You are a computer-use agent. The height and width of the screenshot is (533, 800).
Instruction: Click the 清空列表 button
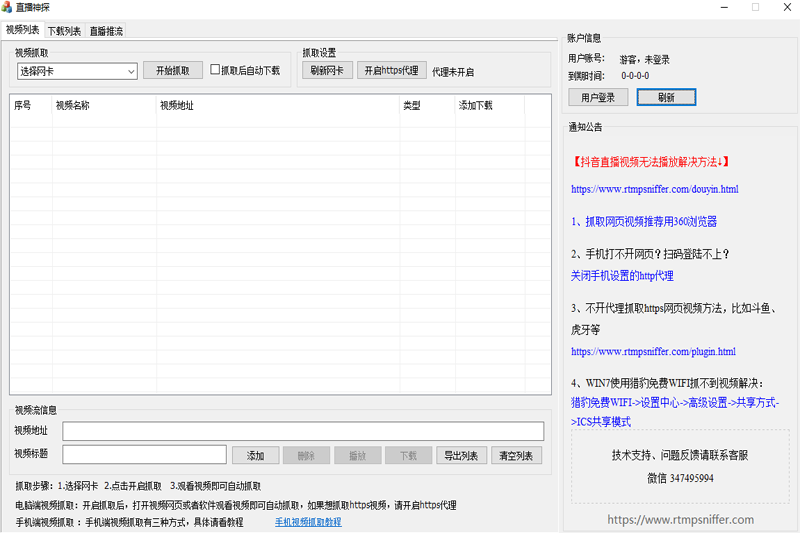tap(516, 455)
